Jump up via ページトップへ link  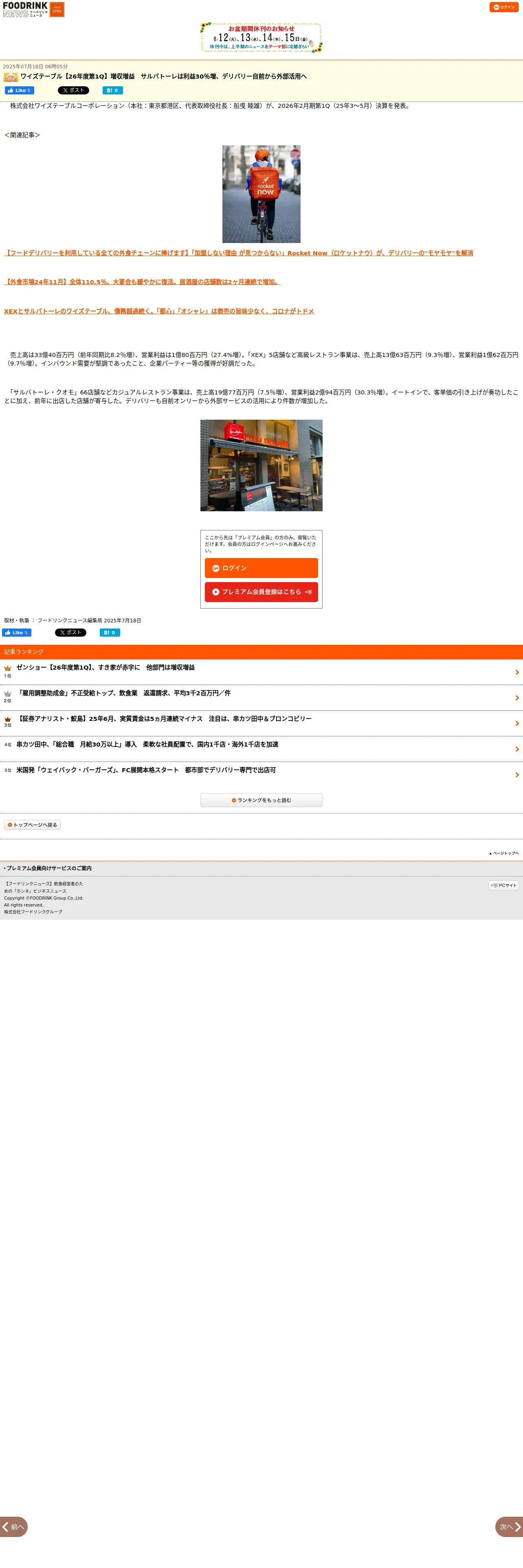(x=504, y=853)
